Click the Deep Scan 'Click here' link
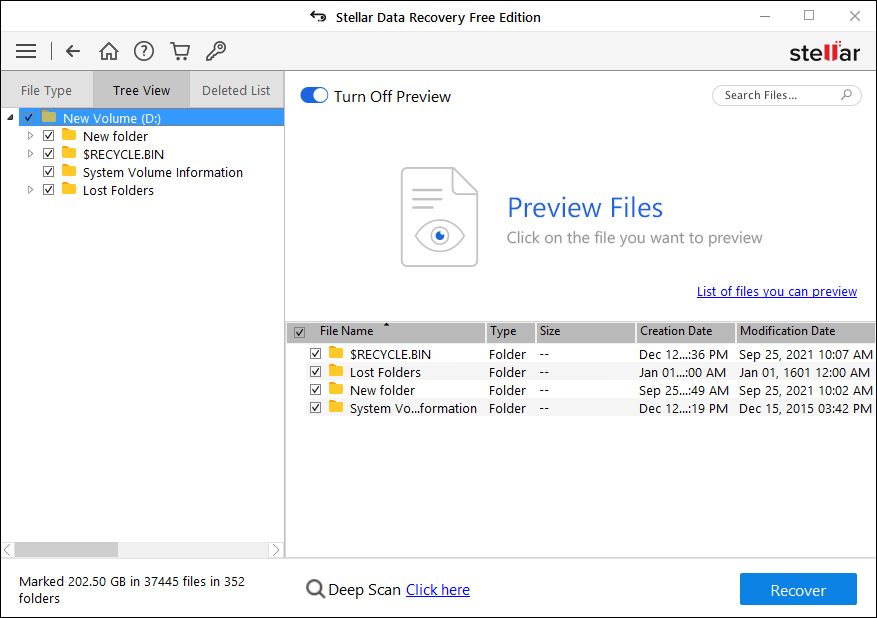This screenshot has height=618, width=877. (438, 589)
